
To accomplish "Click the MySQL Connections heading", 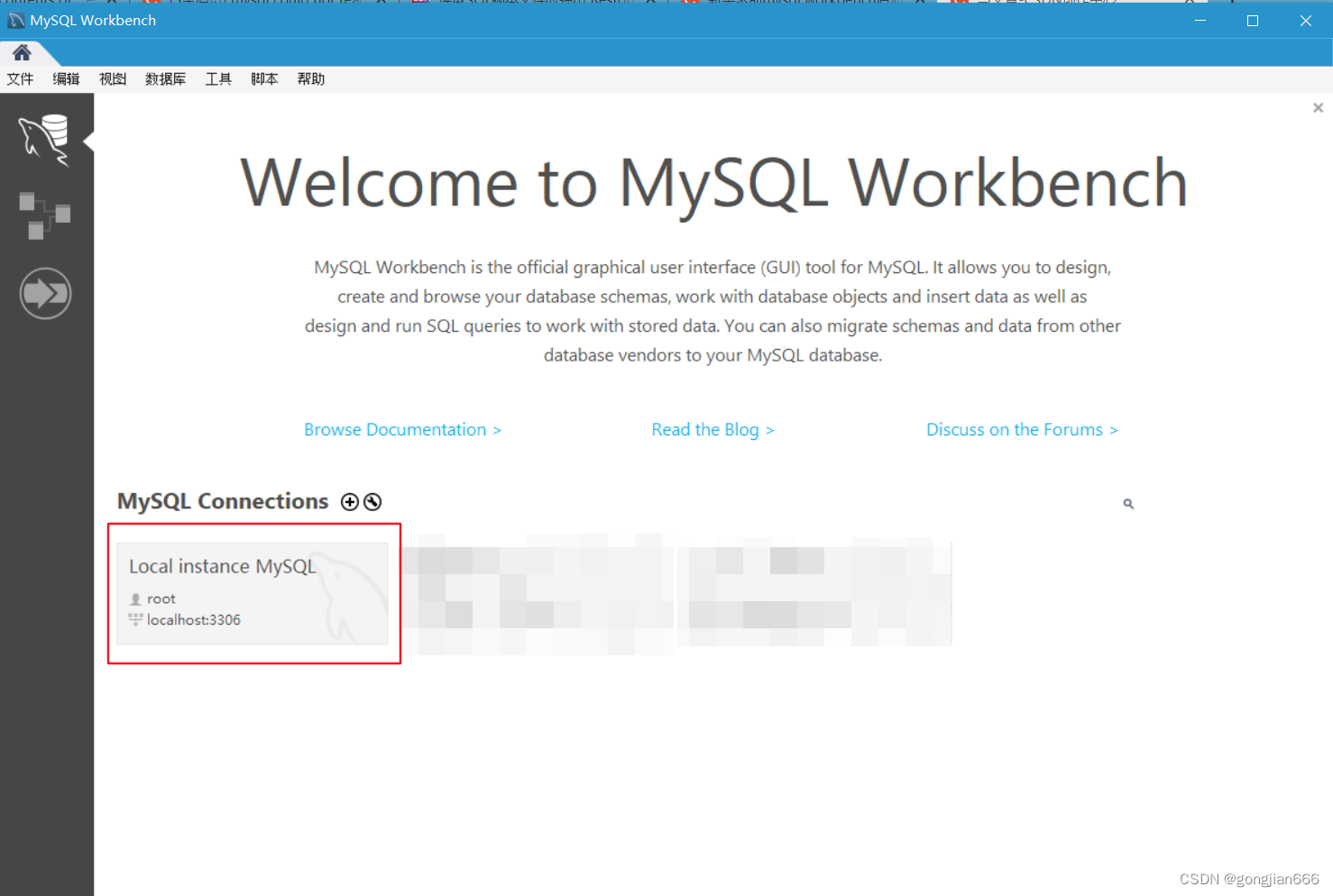I will click(x=223, y=501).
